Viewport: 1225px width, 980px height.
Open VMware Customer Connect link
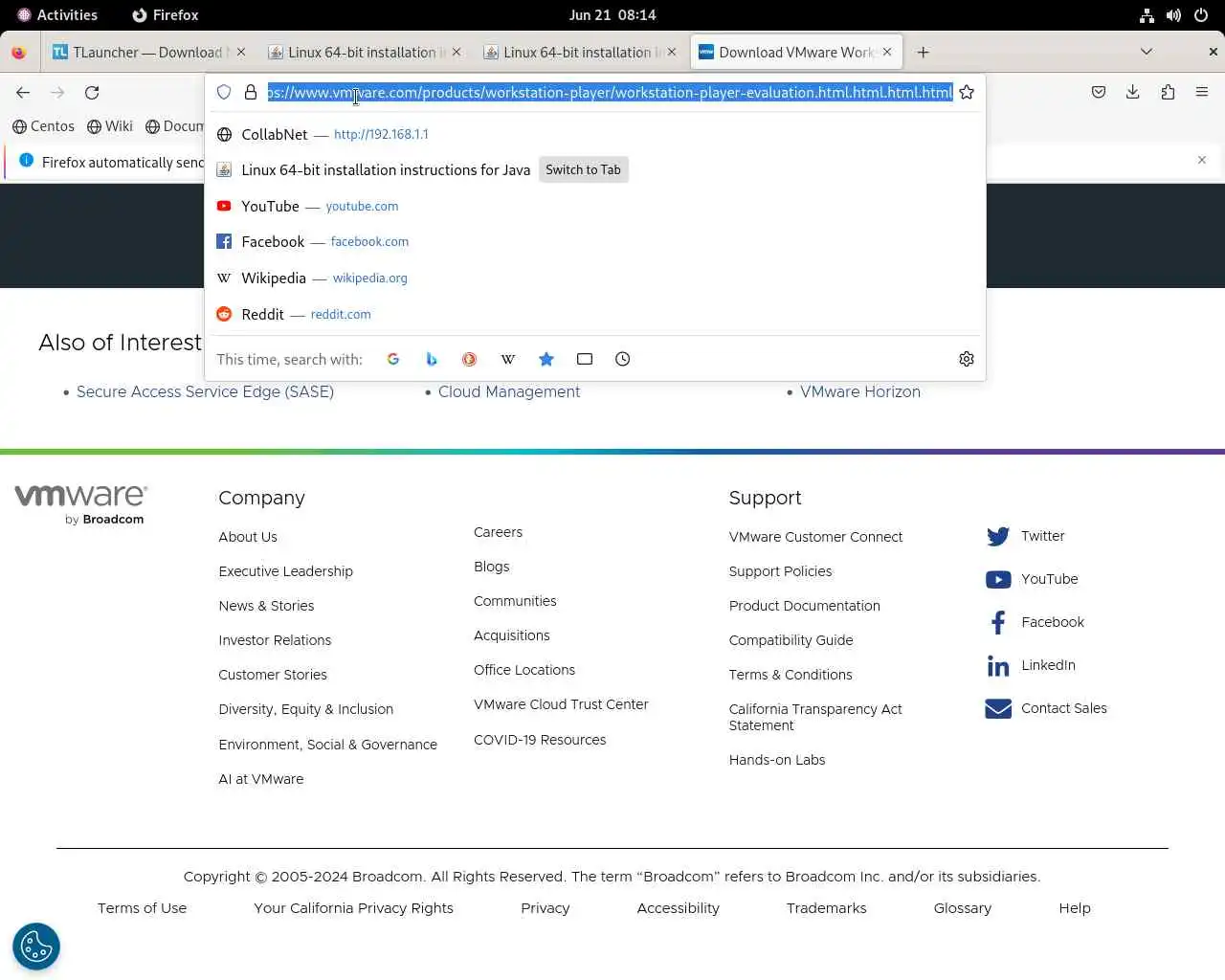[x=815, y=537]
